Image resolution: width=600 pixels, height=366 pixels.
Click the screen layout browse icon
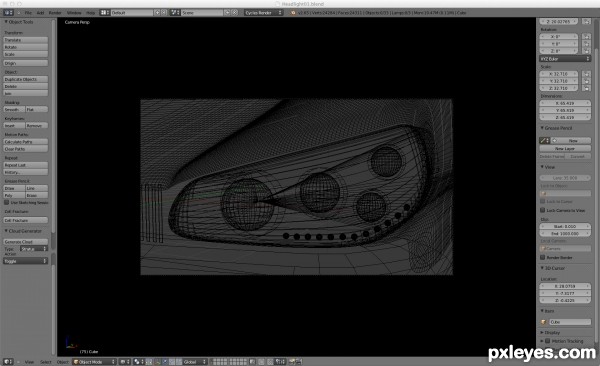click(104, 13)
